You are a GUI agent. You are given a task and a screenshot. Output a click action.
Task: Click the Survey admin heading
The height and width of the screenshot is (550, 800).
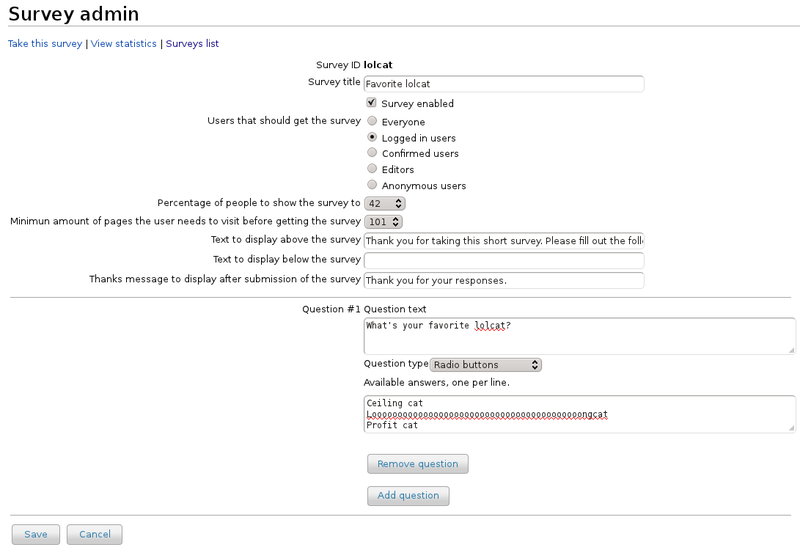click(73, 14)
